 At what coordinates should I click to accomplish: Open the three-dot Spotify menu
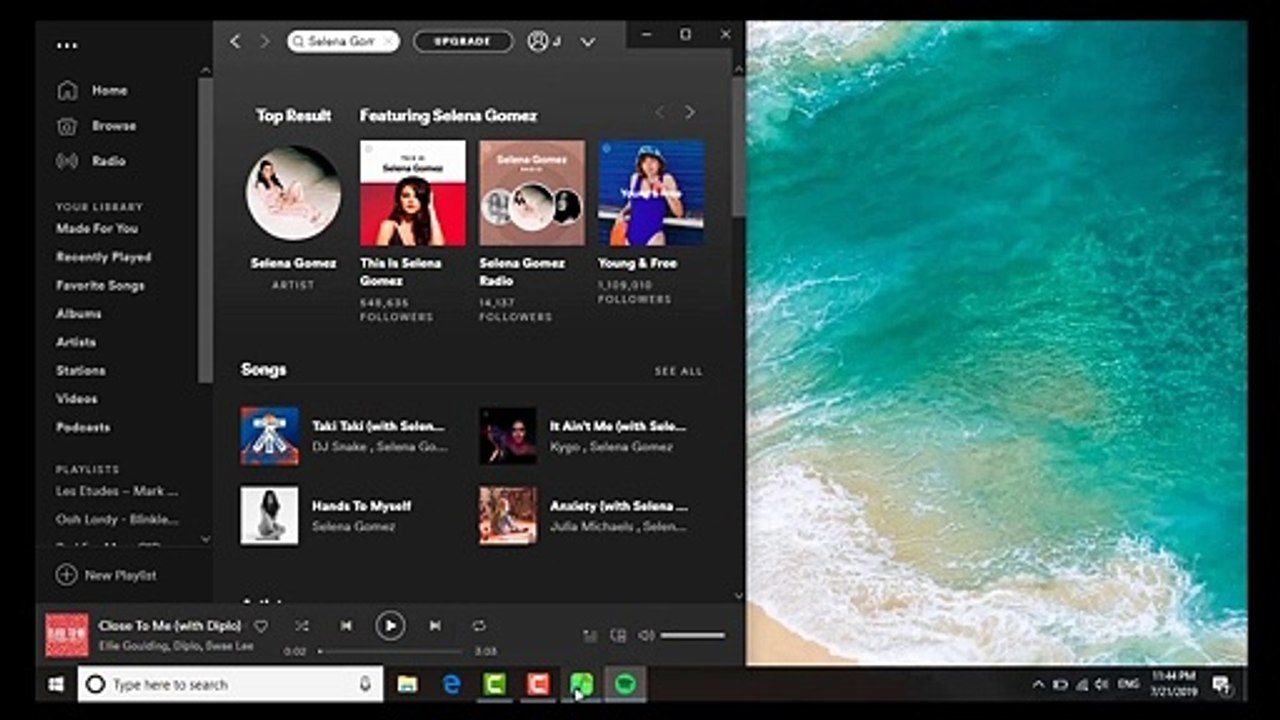click(67, 45)
